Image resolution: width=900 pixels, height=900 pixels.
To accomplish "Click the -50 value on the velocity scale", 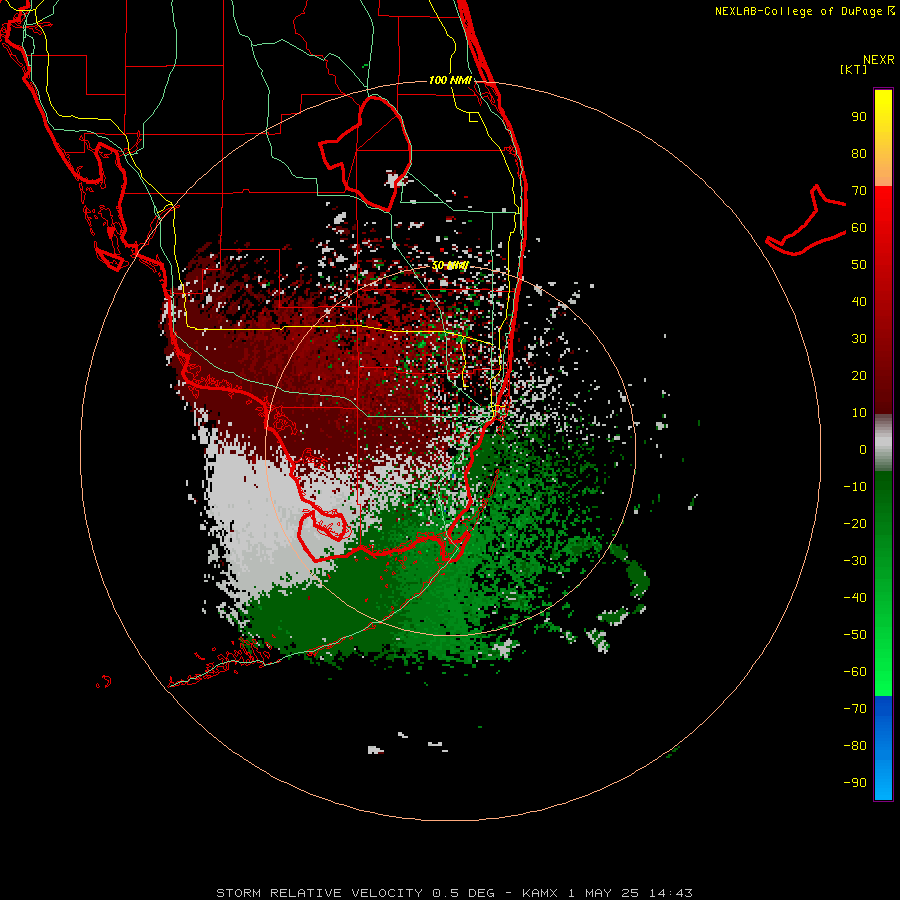I will coord(855,635).
